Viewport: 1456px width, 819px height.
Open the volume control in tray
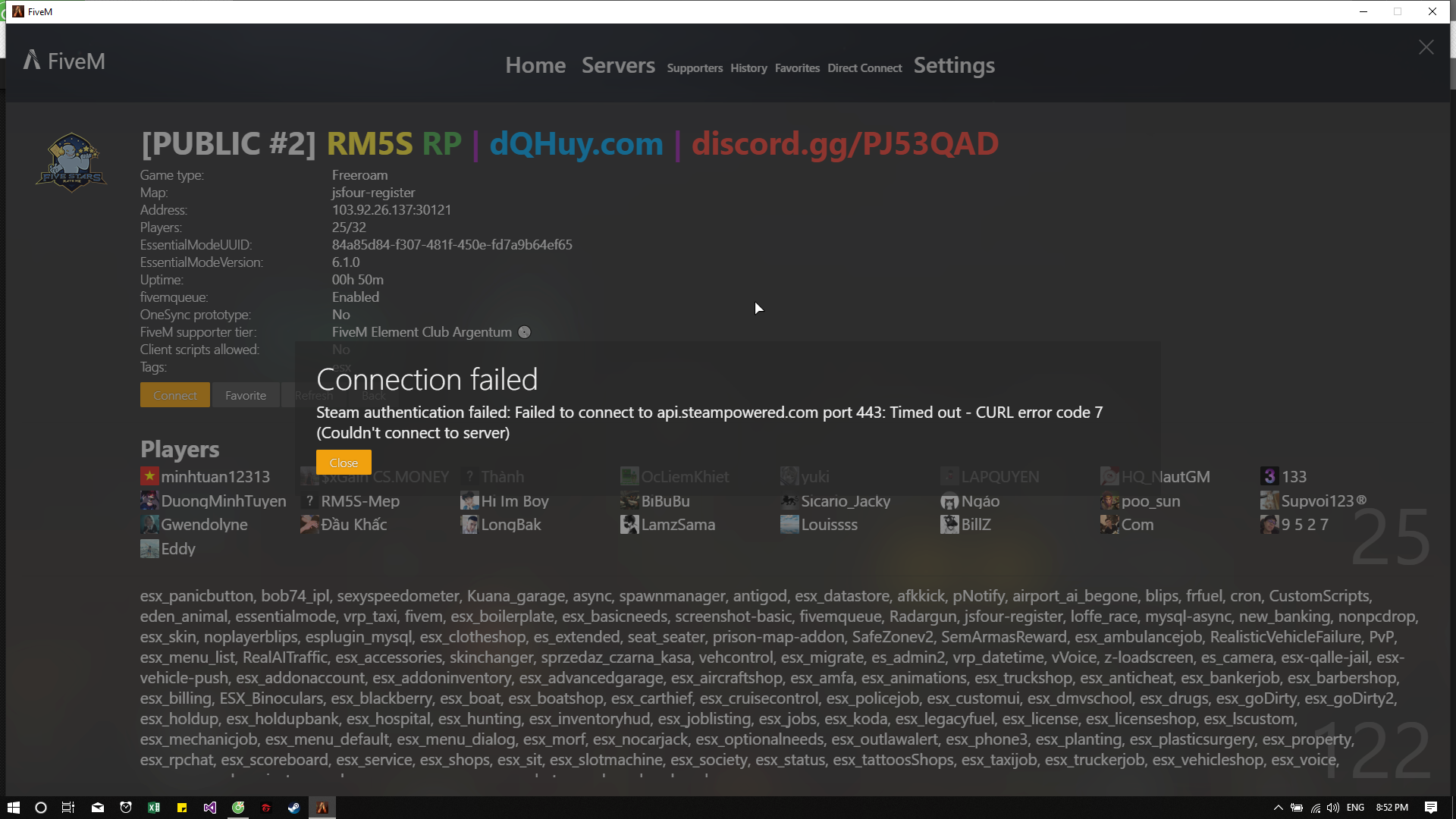[x=1332, y=808]
